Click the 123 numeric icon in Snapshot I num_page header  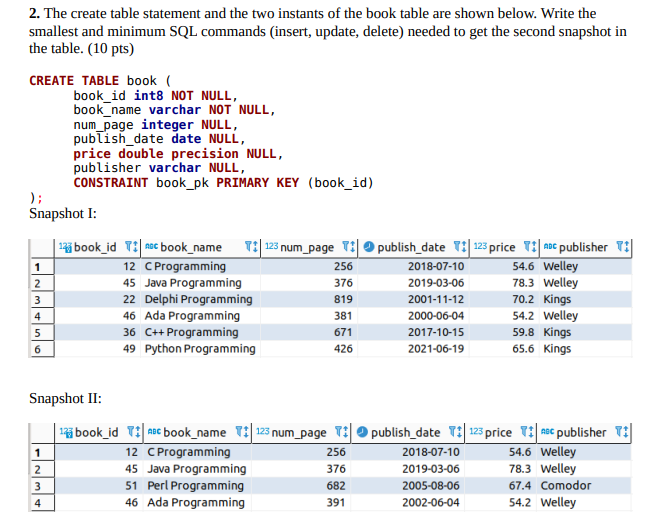(271, 246)
